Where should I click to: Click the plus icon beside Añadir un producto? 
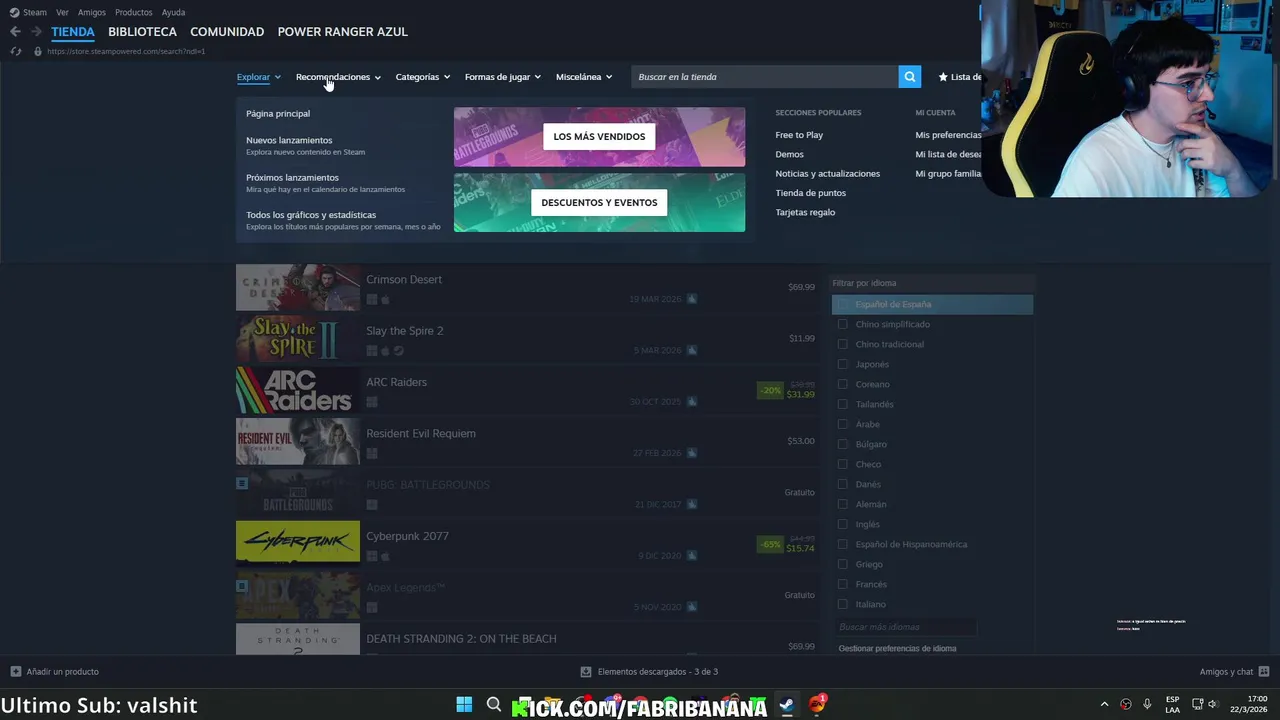[x=15, y=672]
